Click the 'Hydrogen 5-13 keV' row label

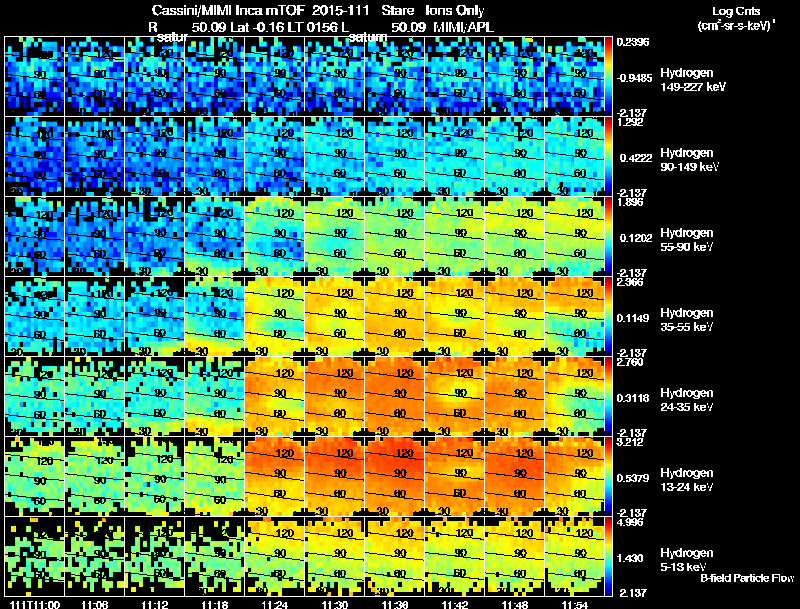687,560
